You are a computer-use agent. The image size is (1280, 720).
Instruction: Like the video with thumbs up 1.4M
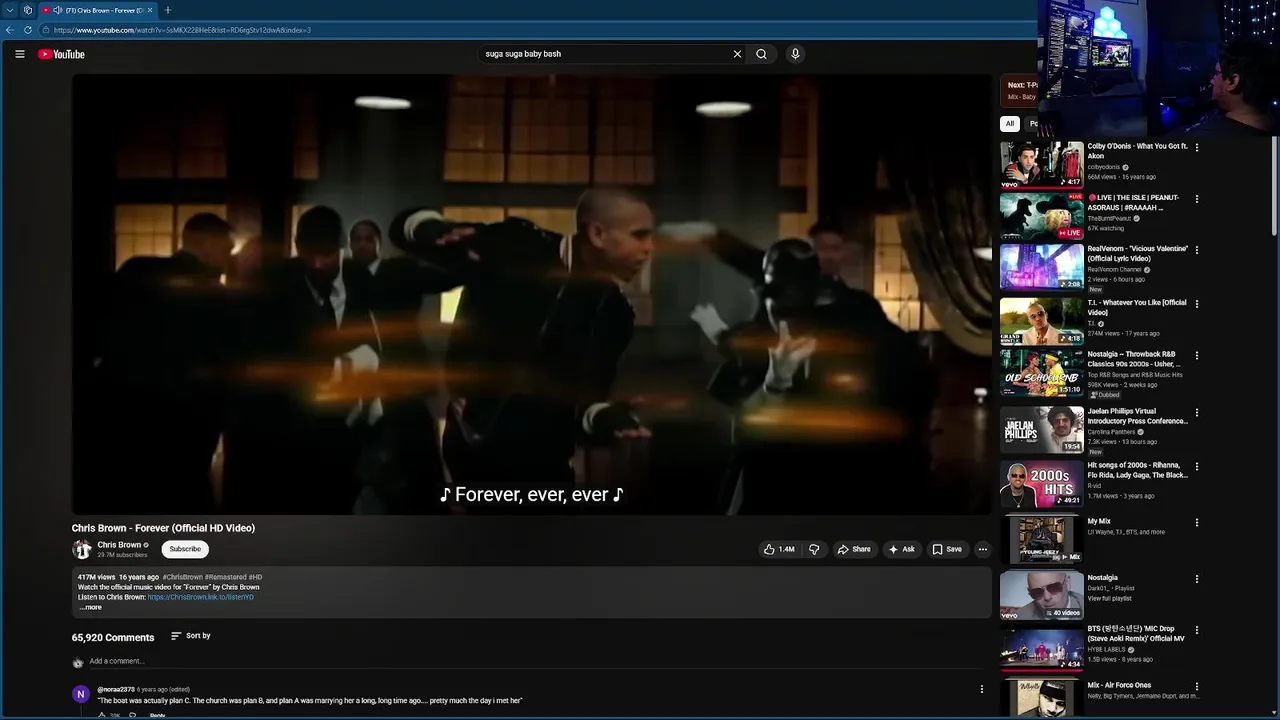tap(779, 549)
